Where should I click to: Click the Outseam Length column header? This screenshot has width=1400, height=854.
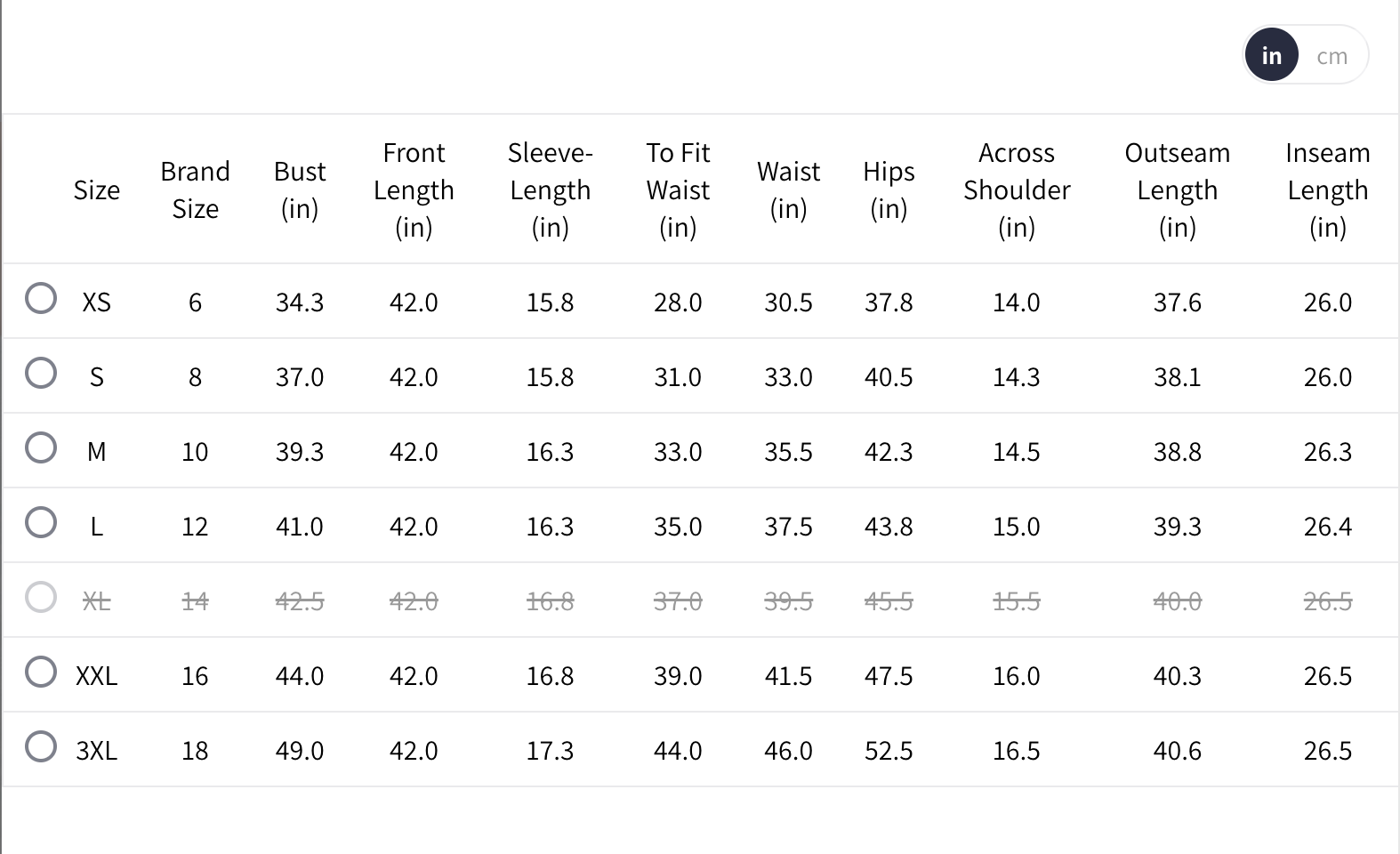[x=1177, y=189]
